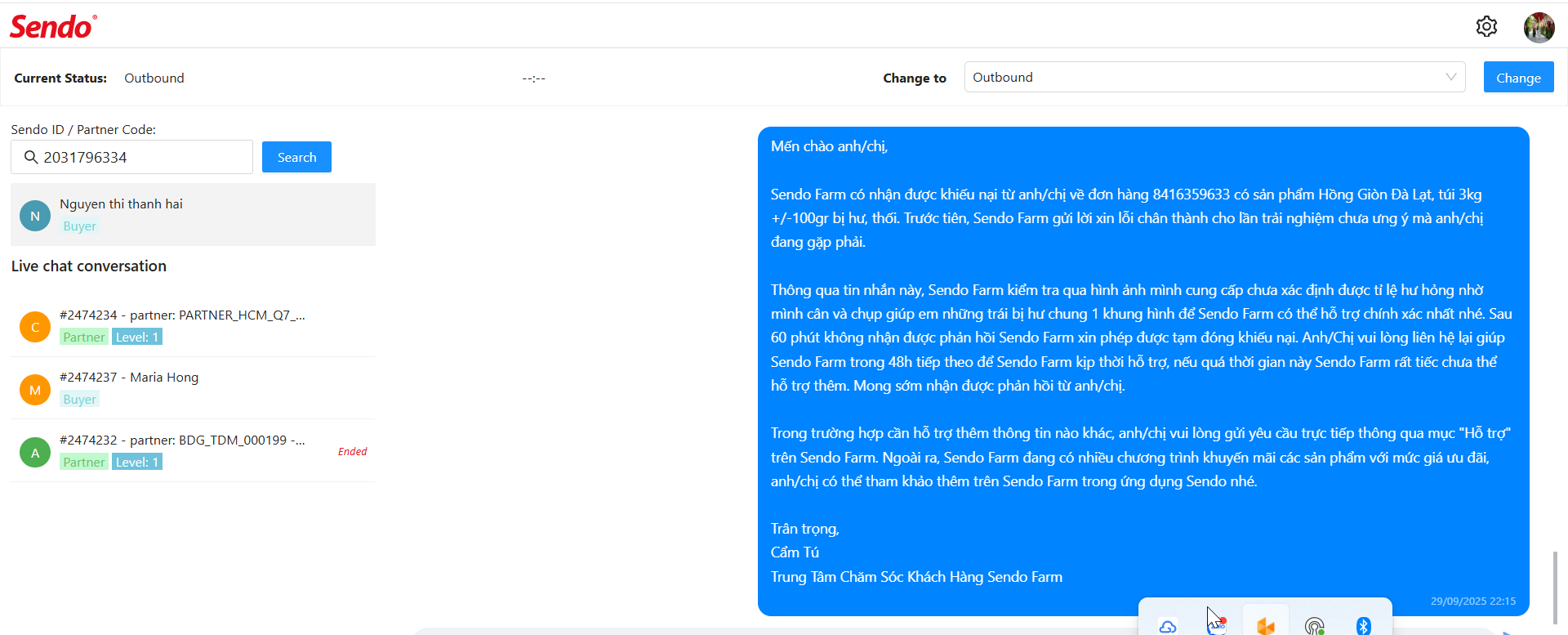Open the Change to status dropdown
This screenshot has height=635, width=1568.
1214,77
